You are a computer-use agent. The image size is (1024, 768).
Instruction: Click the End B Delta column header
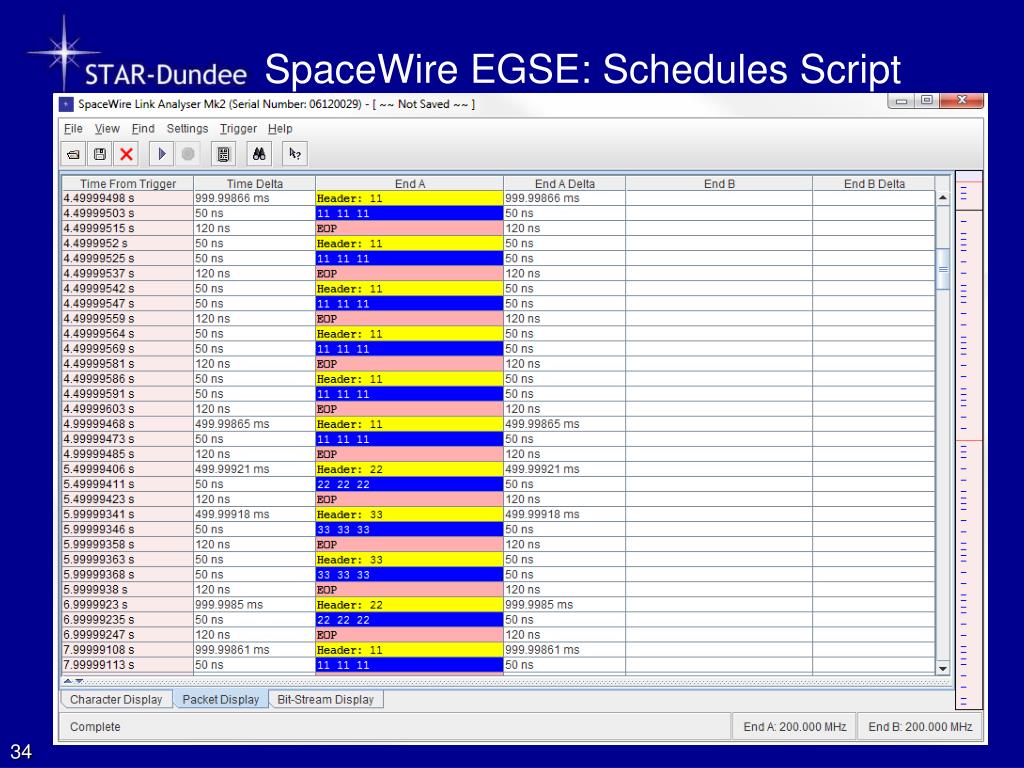874,184
